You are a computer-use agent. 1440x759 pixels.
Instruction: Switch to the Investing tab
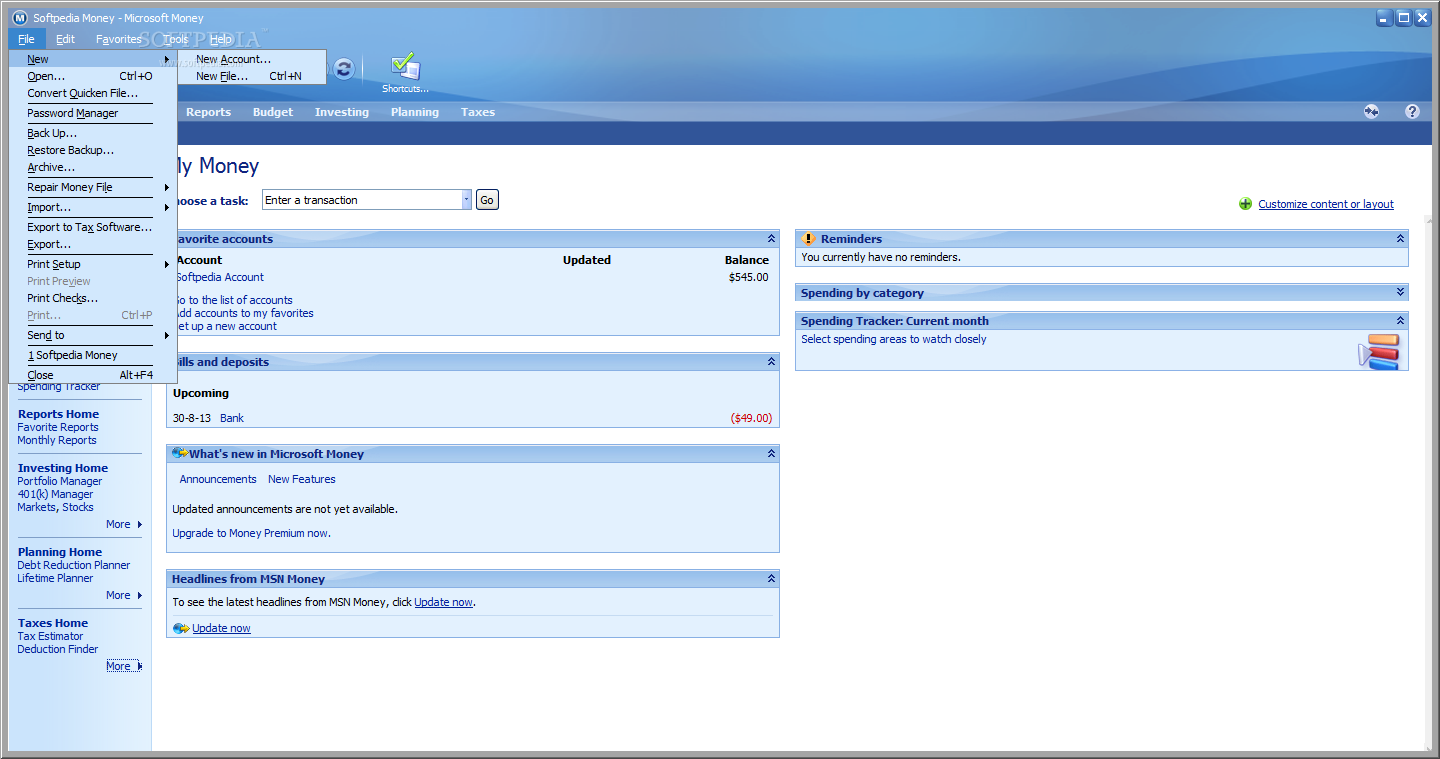pyautogui.click(x=342, y=112)
